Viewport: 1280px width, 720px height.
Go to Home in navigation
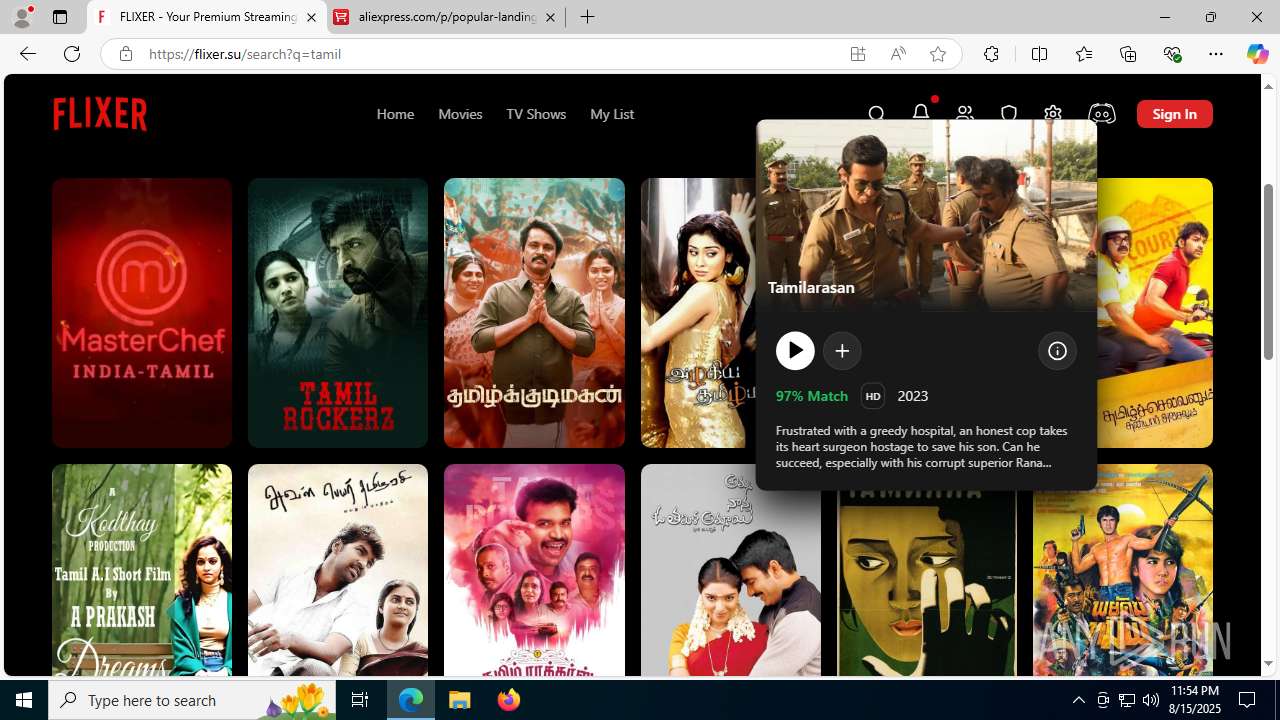click(x=395, y=114)
